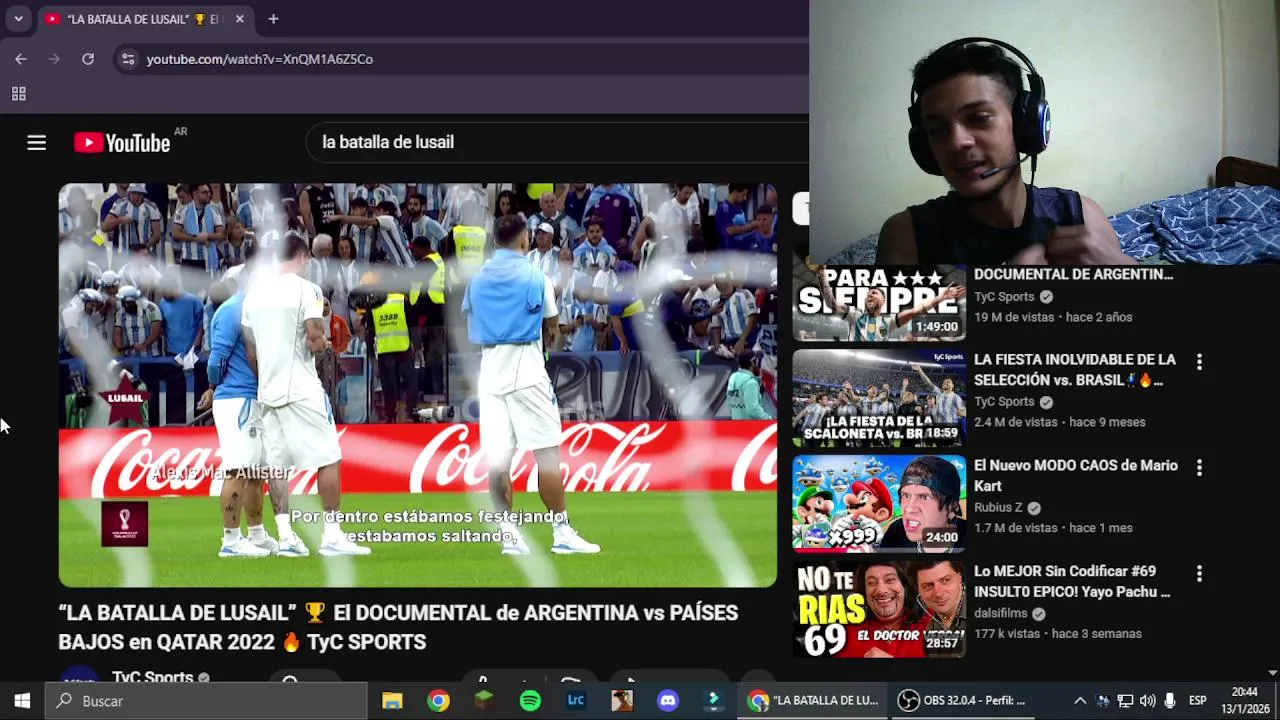Open the Windows Start menu

[x=22, y=701]
